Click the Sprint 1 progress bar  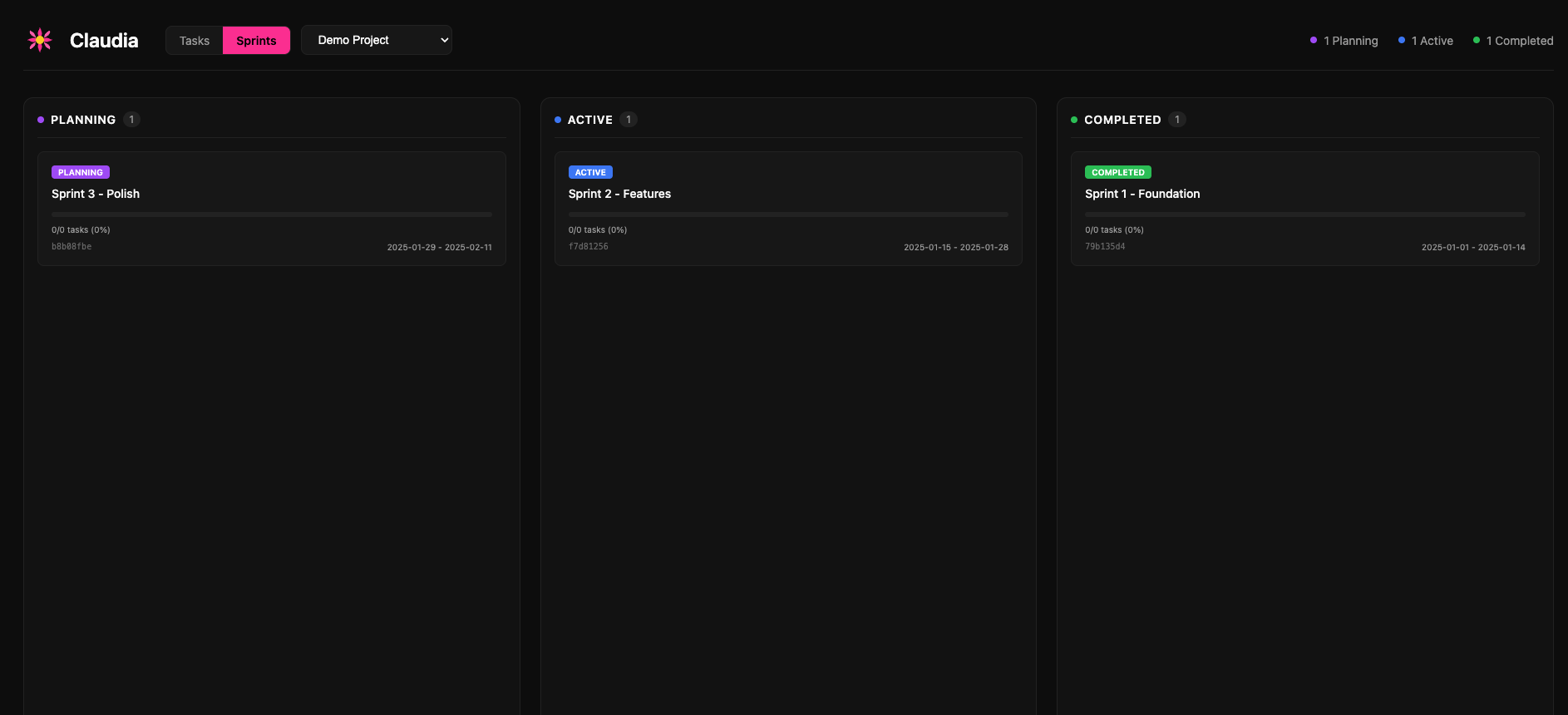(x=1304, y=214)
